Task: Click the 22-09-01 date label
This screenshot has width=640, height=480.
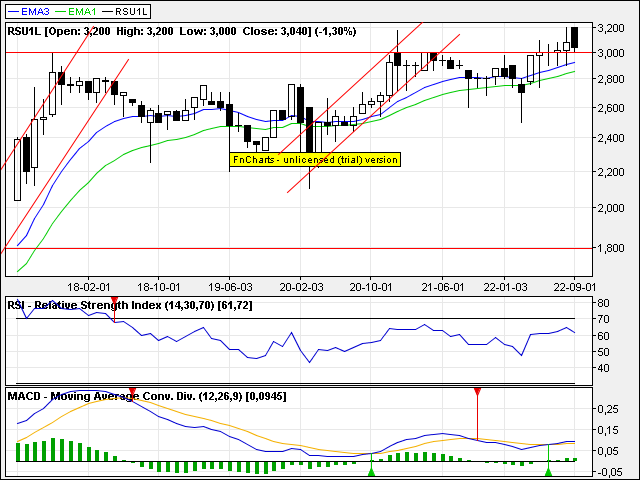Action: tap(575, 287)
